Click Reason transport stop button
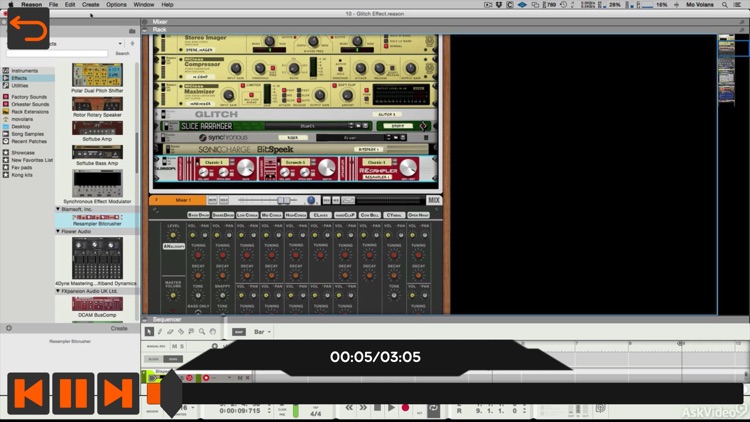The width and height of the screenshot is (750, 422). (377, 408)
